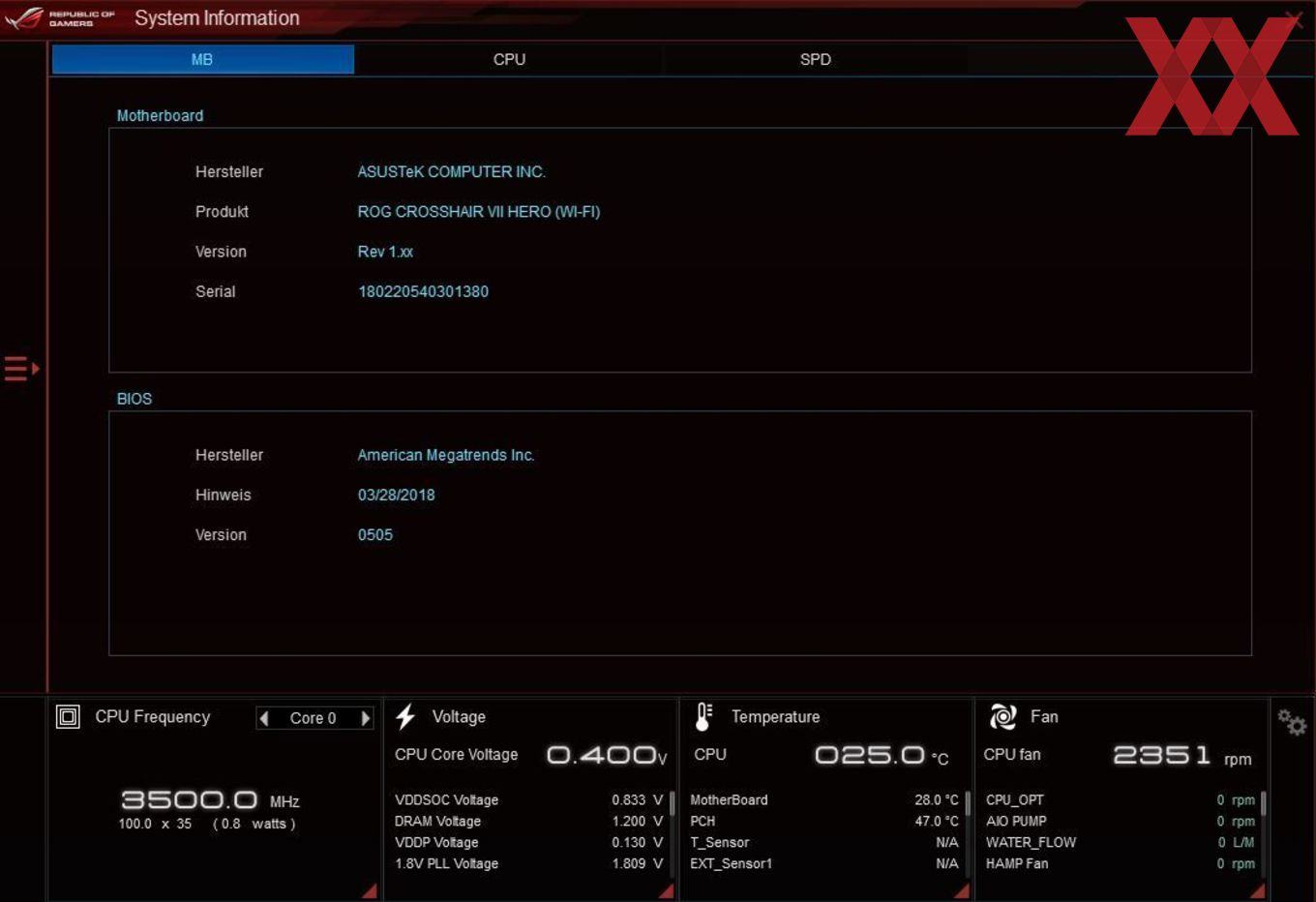
Task: Open the SPD tab
Action: [815, 59]
